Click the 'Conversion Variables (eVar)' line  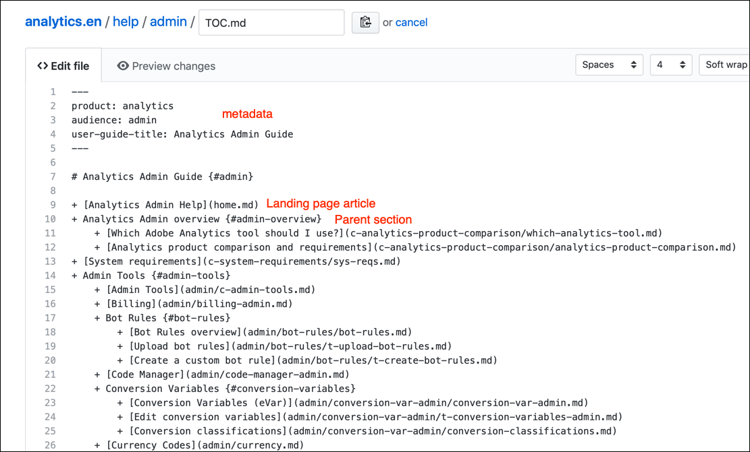pos(353,403)
